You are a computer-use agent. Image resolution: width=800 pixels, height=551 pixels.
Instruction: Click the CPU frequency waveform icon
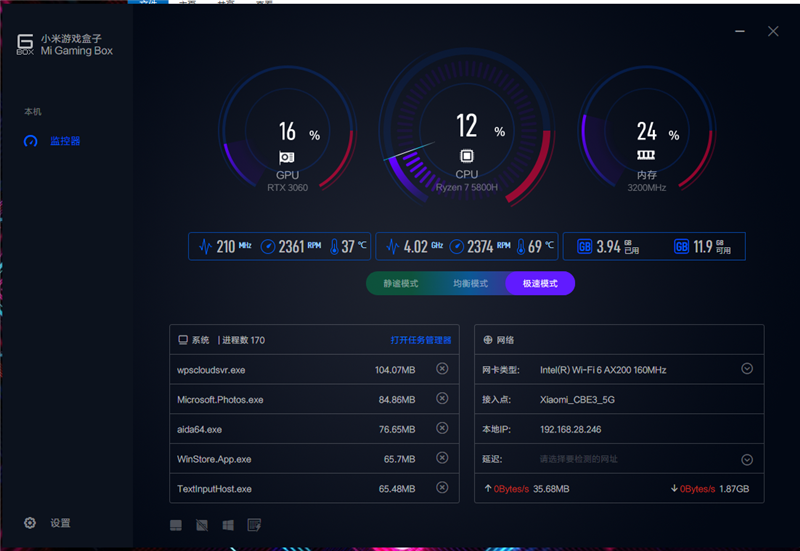tap(393, 247)
